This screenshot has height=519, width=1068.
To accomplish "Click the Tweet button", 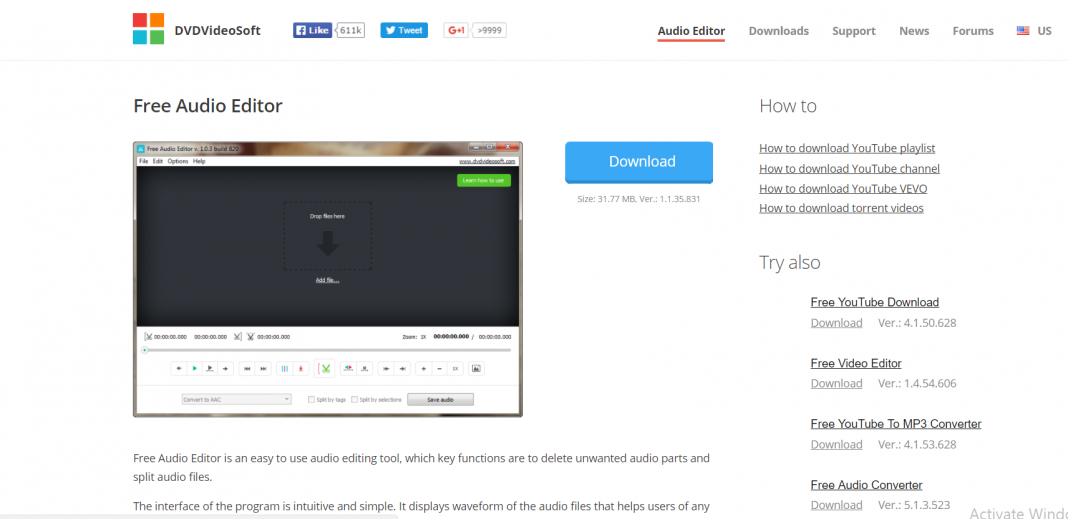I will [x=404, y=30].
